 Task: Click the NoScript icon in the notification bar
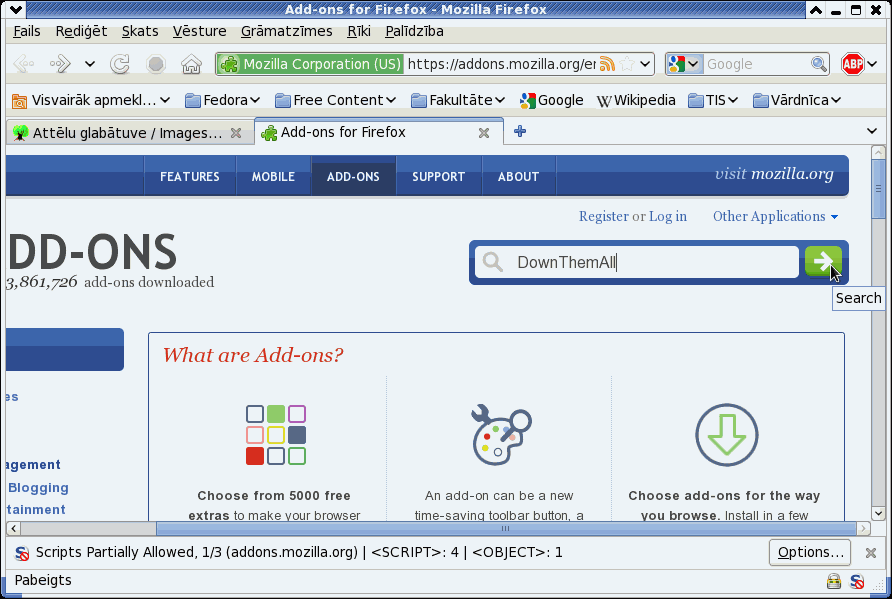click(22, 553)
